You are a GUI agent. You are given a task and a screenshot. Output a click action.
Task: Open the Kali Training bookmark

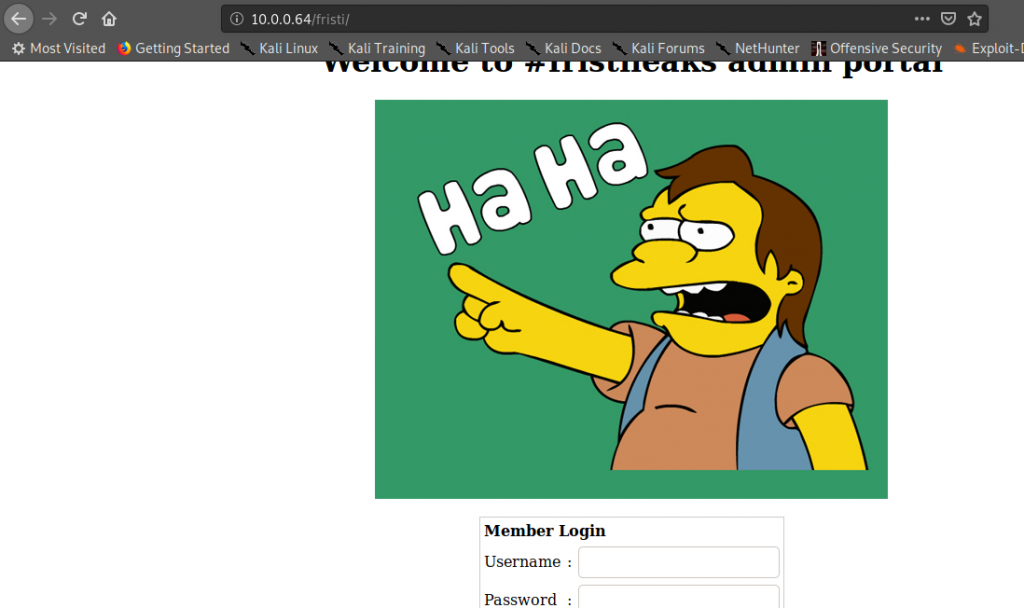[x=377, y=48]
